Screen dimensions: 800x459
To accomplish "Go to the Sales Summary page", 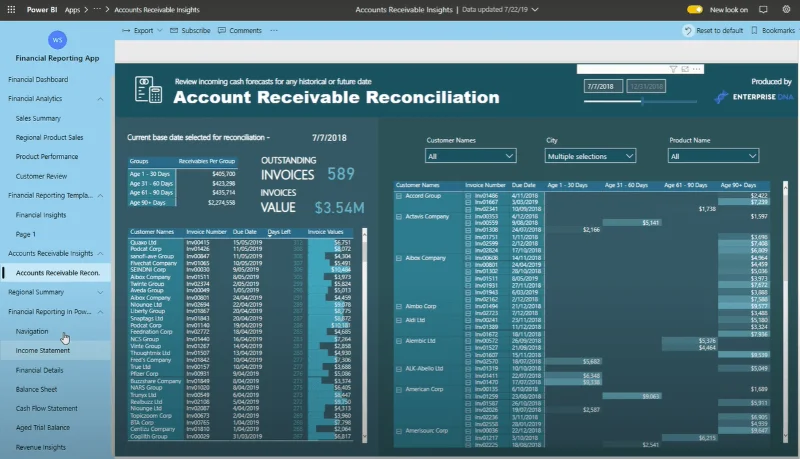I will (38, 118).
